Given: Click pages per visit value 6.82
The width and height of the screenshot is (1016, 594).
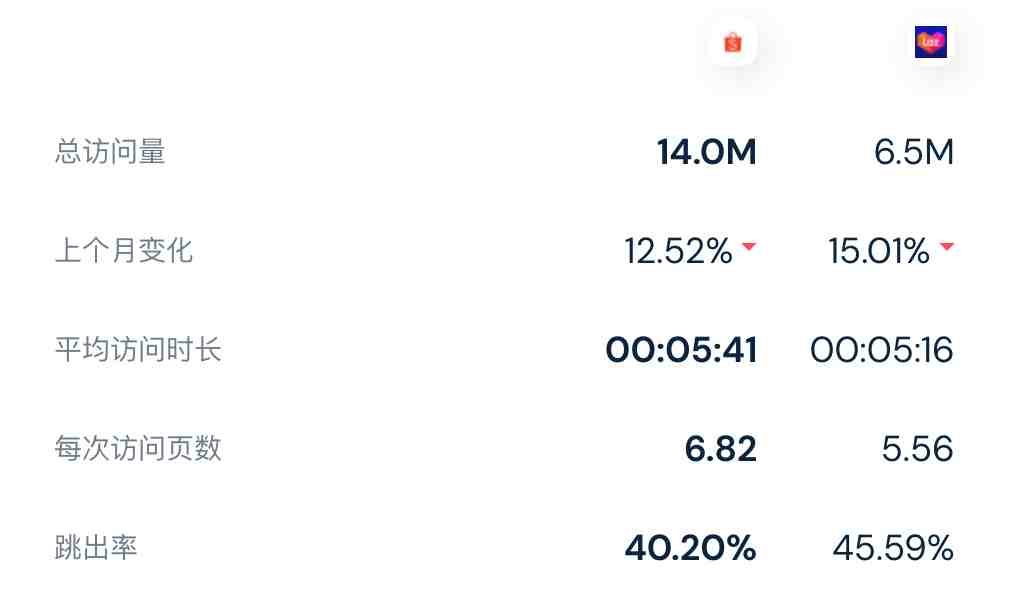Looking at the screenshot, I should [721, 449].
